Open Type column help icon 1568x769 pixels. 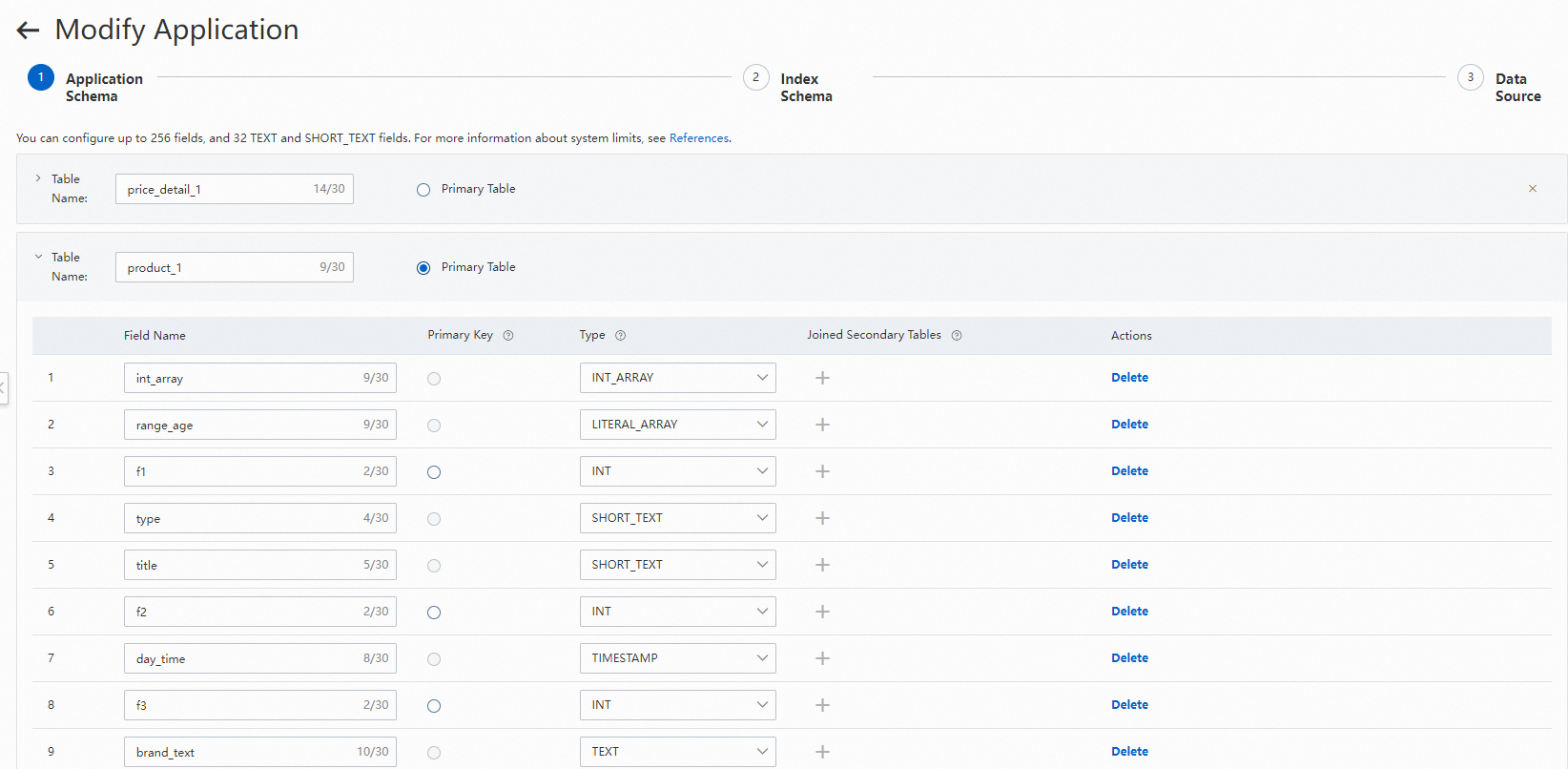621,336
